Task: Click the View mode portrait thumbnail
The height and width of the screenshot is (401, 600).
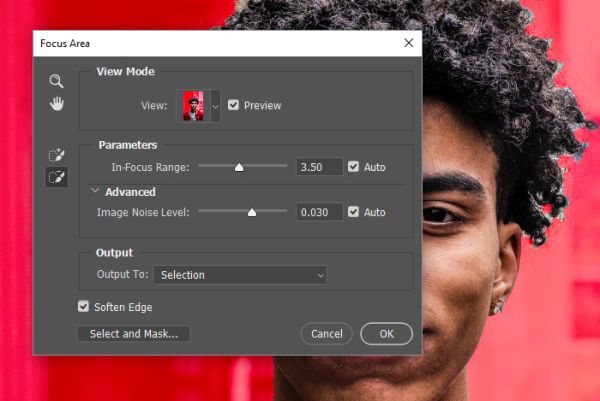Action: 193,106
